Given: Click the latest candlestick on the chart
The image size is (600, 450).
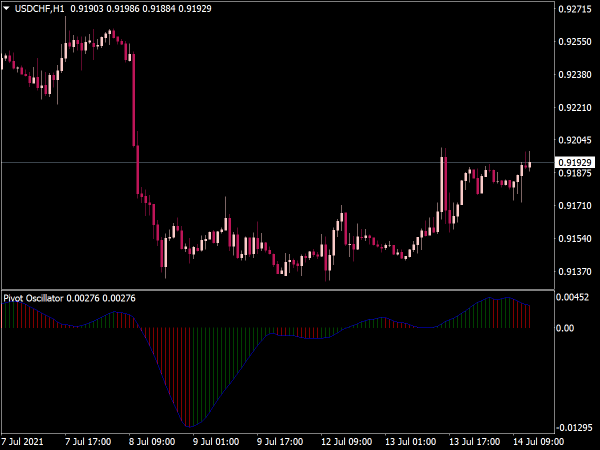Looking at the screenshot, I should click(x=530, y=164).
